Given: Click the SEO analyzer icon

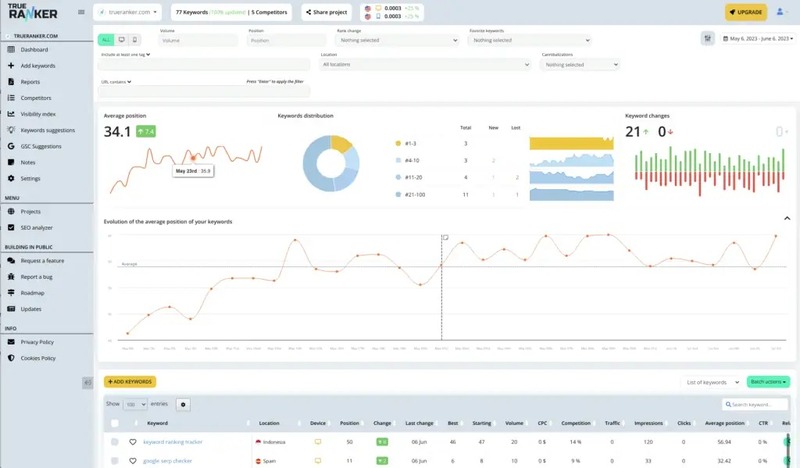Looking at the screenshot, I should [x=11, y=228].
